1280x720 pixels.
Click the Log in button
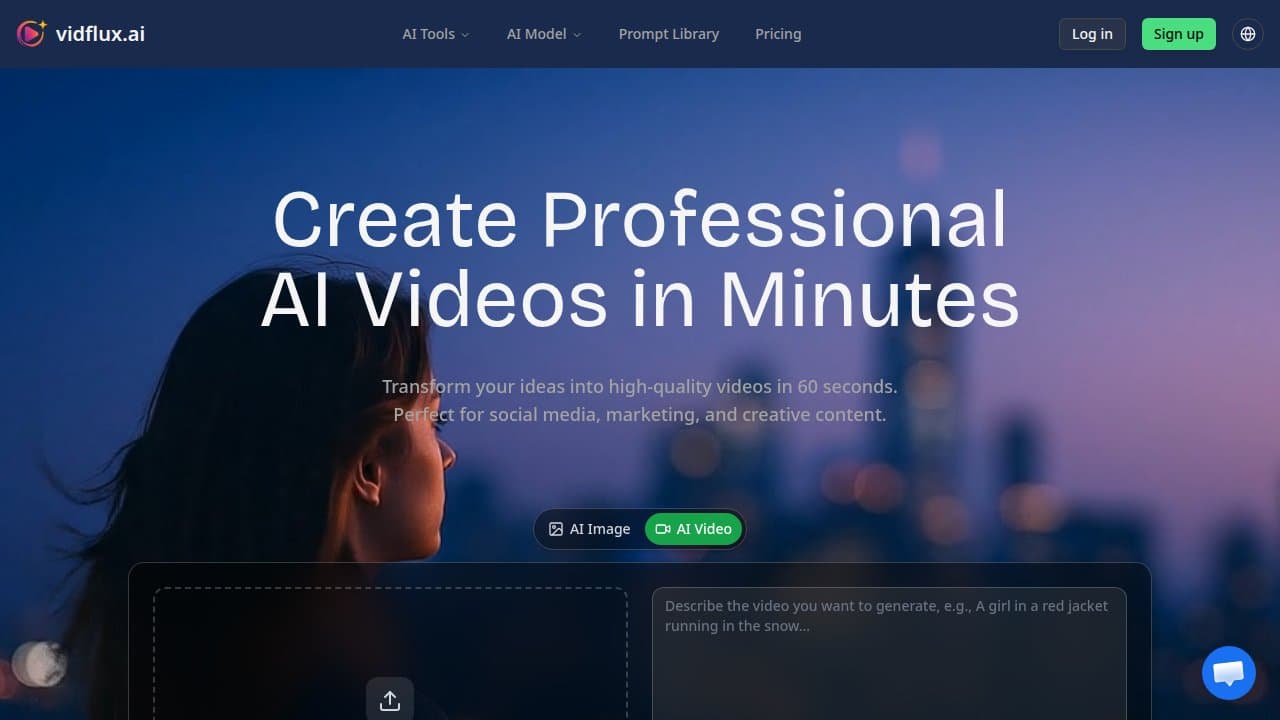(1092, 34)
